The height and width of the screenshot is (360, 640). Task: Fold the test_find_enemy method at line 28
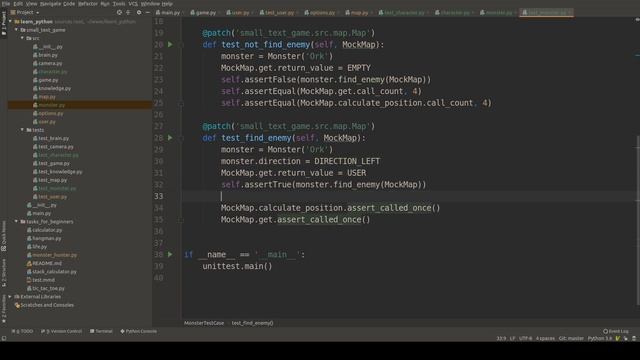click(x=180, y=138)
